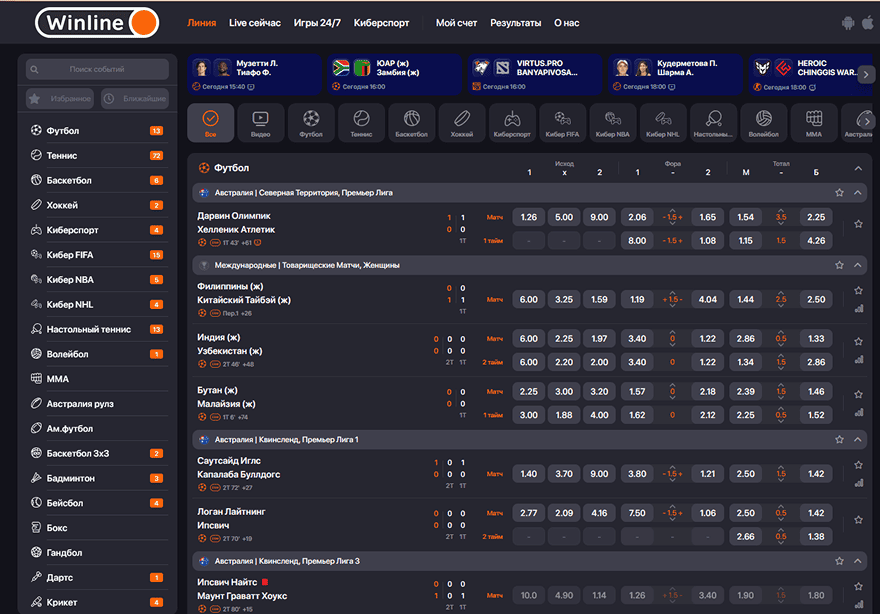Open handicap selector for Дарвин Олимпик match row
The image size is (880, 614).
(x=672, y=217)
